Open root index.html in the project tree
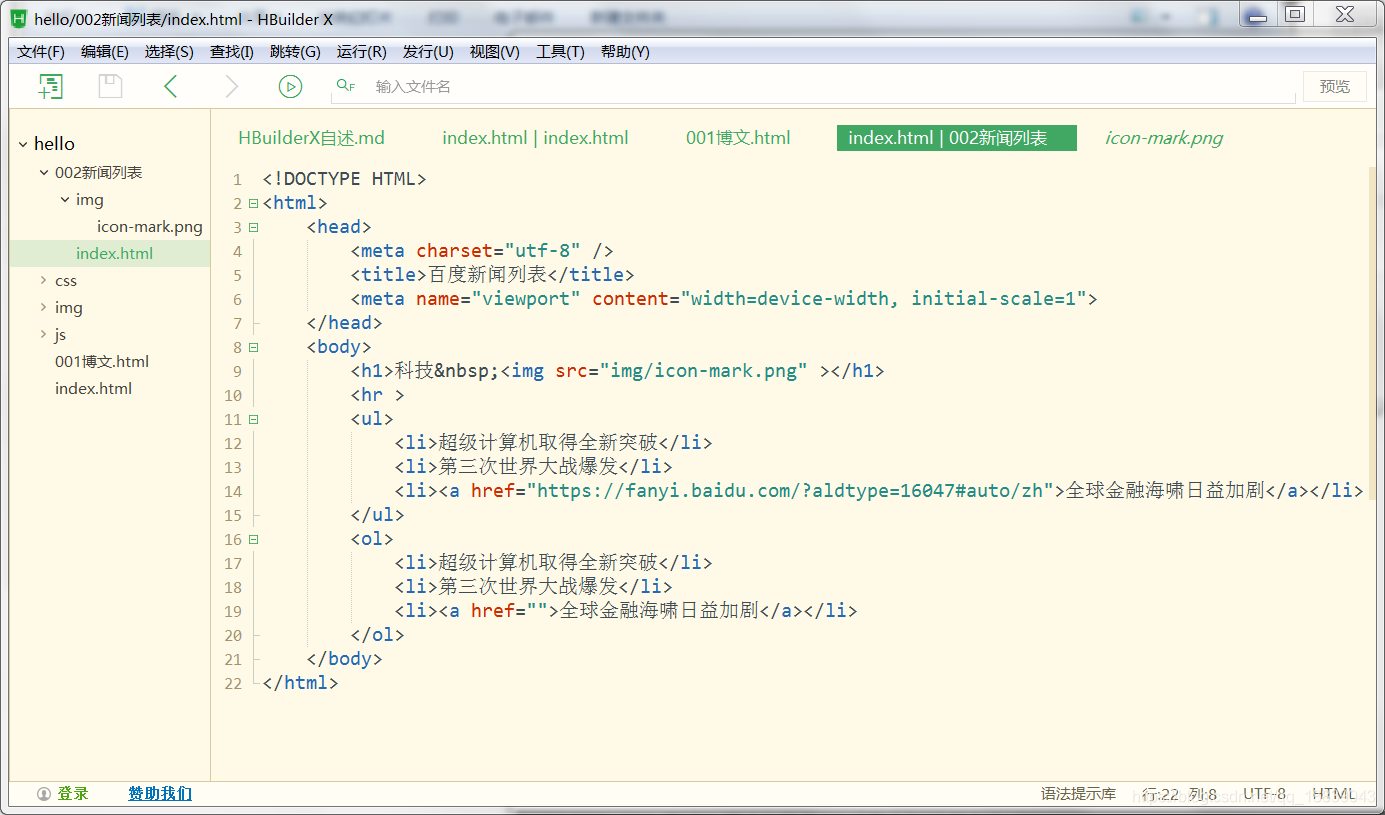 93,389
